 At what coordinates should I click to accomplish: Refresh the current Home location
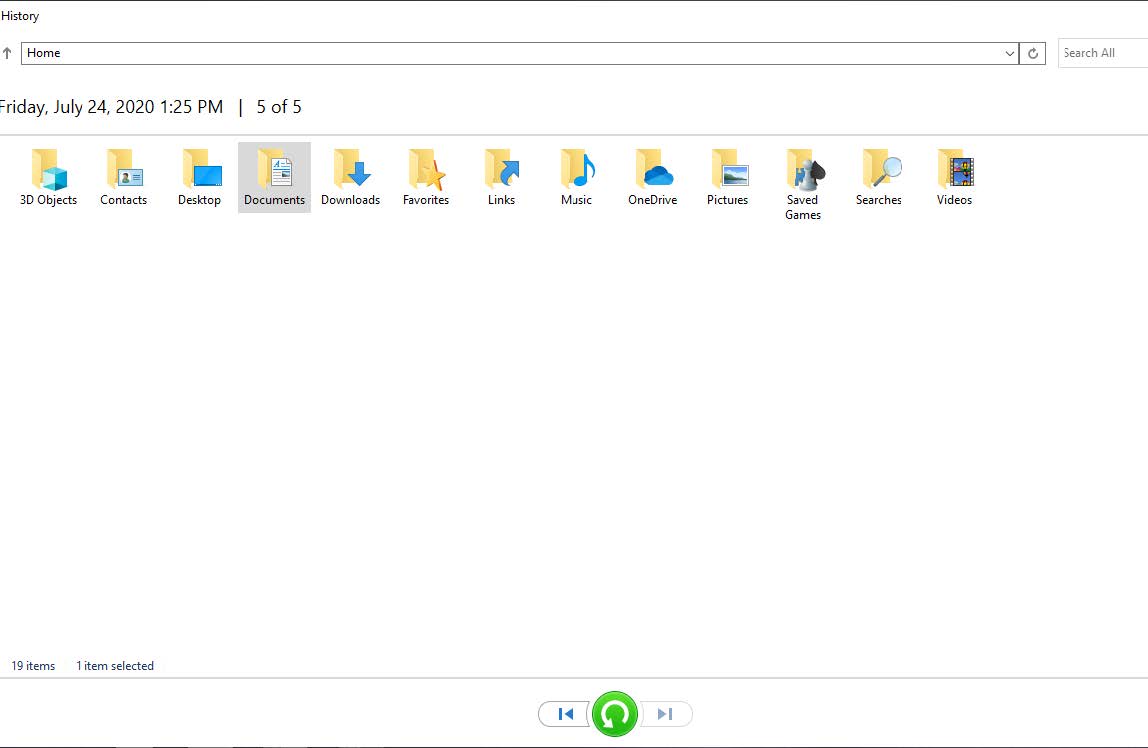(1033, 53)
